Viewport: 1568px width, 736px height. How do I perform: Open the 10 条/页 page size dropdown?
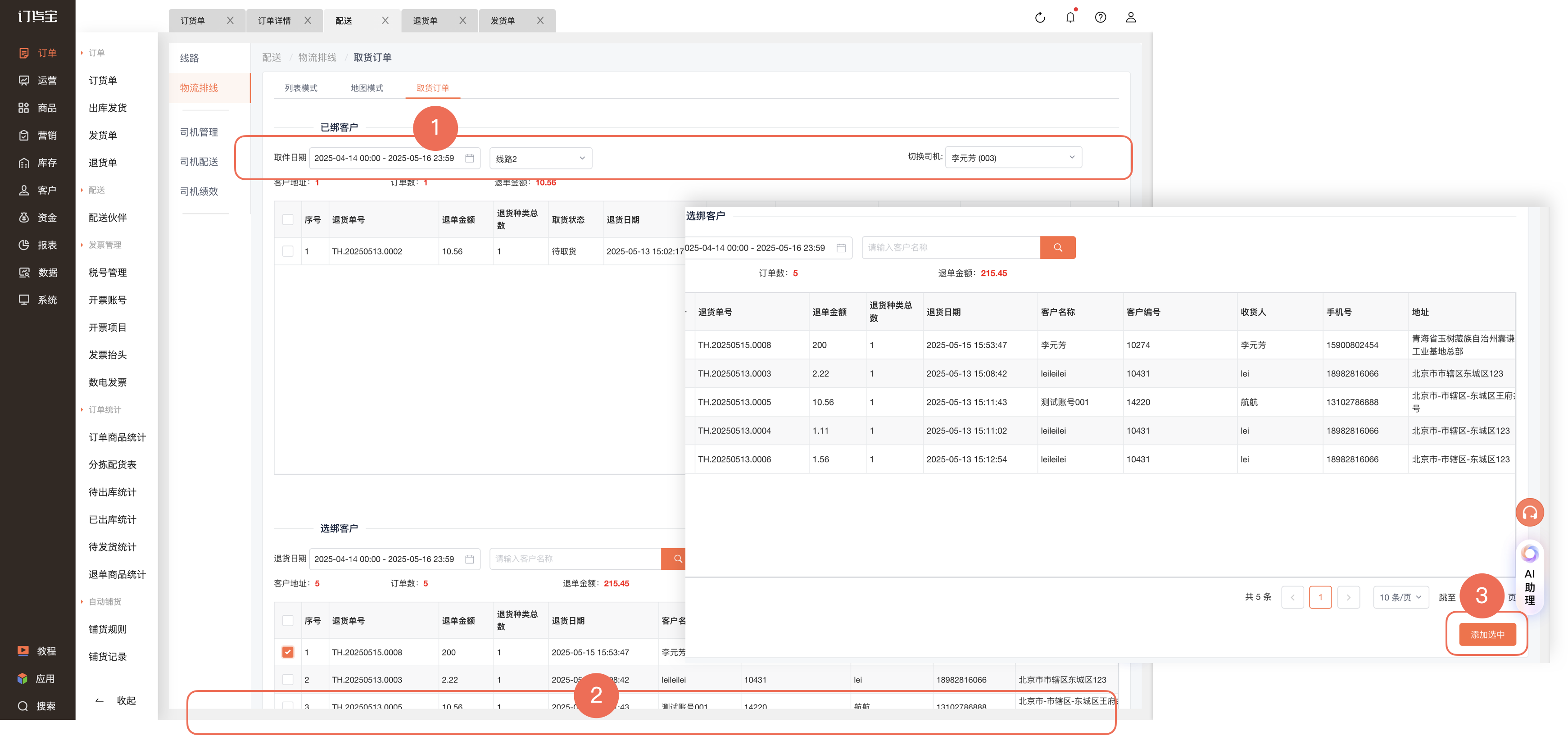coord(1400,597)
